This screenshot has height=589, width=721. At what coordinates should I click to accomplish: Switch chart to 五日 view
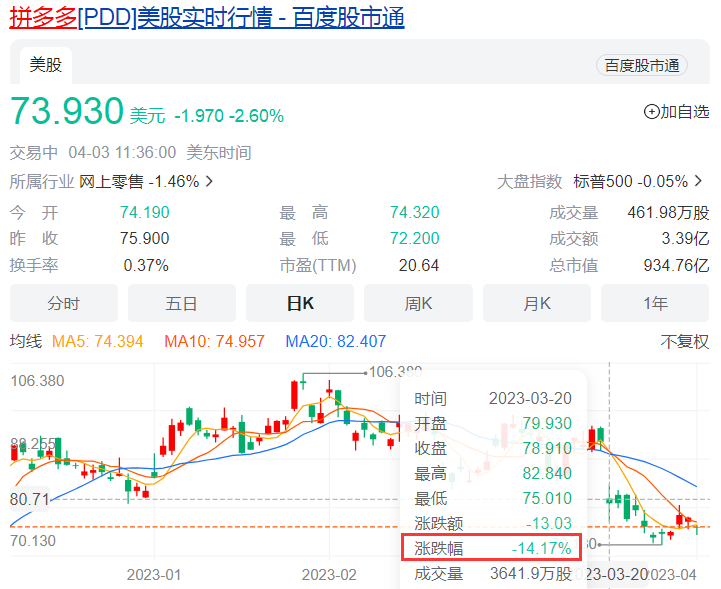[x=182, y=303]
